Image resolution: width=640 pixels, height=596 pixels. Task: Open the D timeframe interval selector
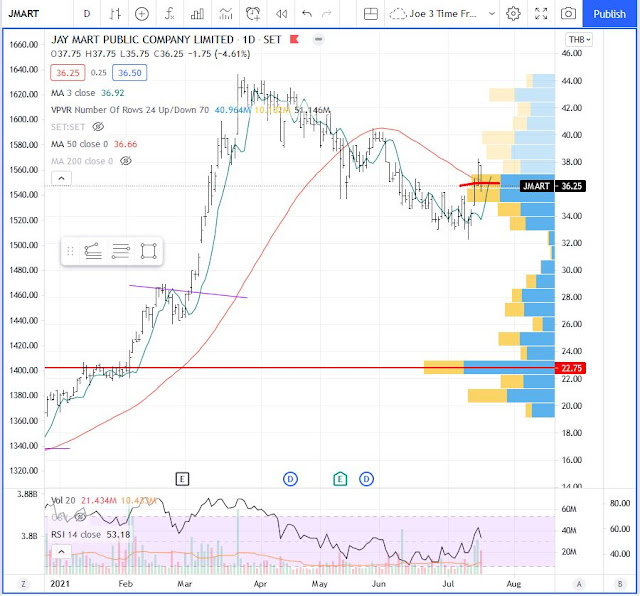[x=87, y=14]
